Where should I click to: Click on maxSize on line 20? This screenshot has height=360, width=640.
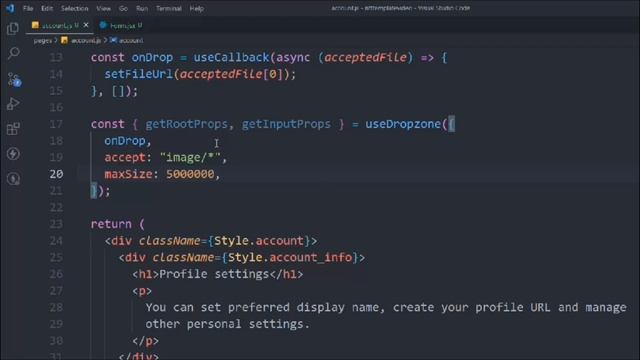(128, 174)
